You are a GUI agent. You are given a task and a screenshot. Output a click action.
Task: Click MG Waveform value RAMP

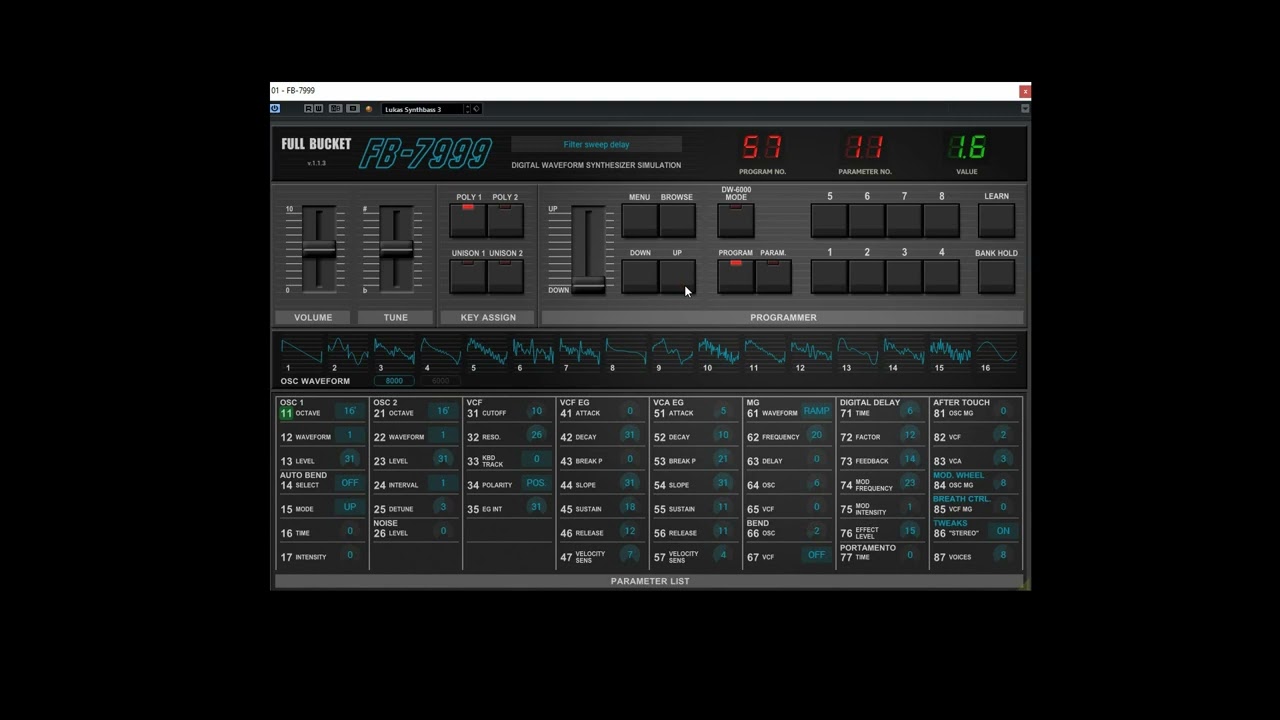[817, 412]
